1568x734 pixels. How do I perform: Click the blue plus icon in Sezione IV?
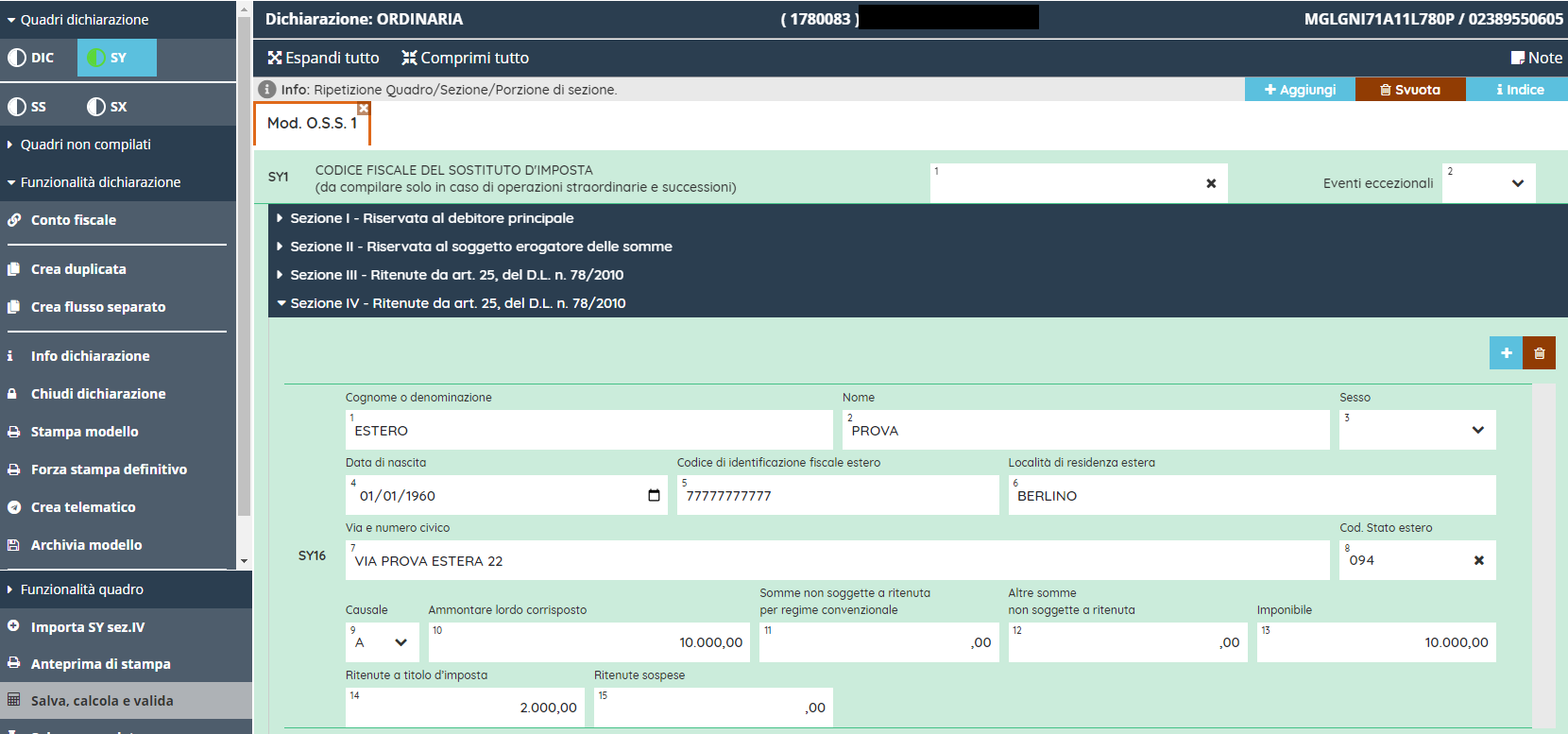click(1506, 353)
